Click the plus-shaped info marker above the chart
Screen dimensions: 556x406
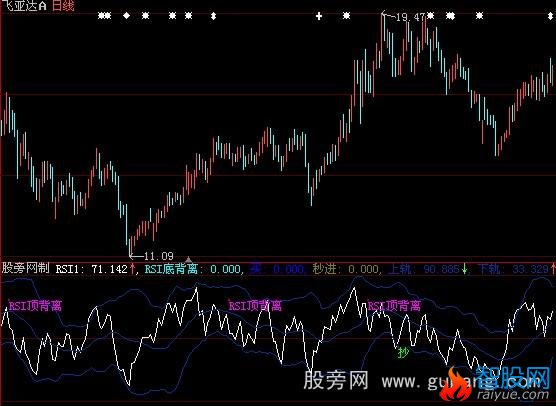(319, 16)
